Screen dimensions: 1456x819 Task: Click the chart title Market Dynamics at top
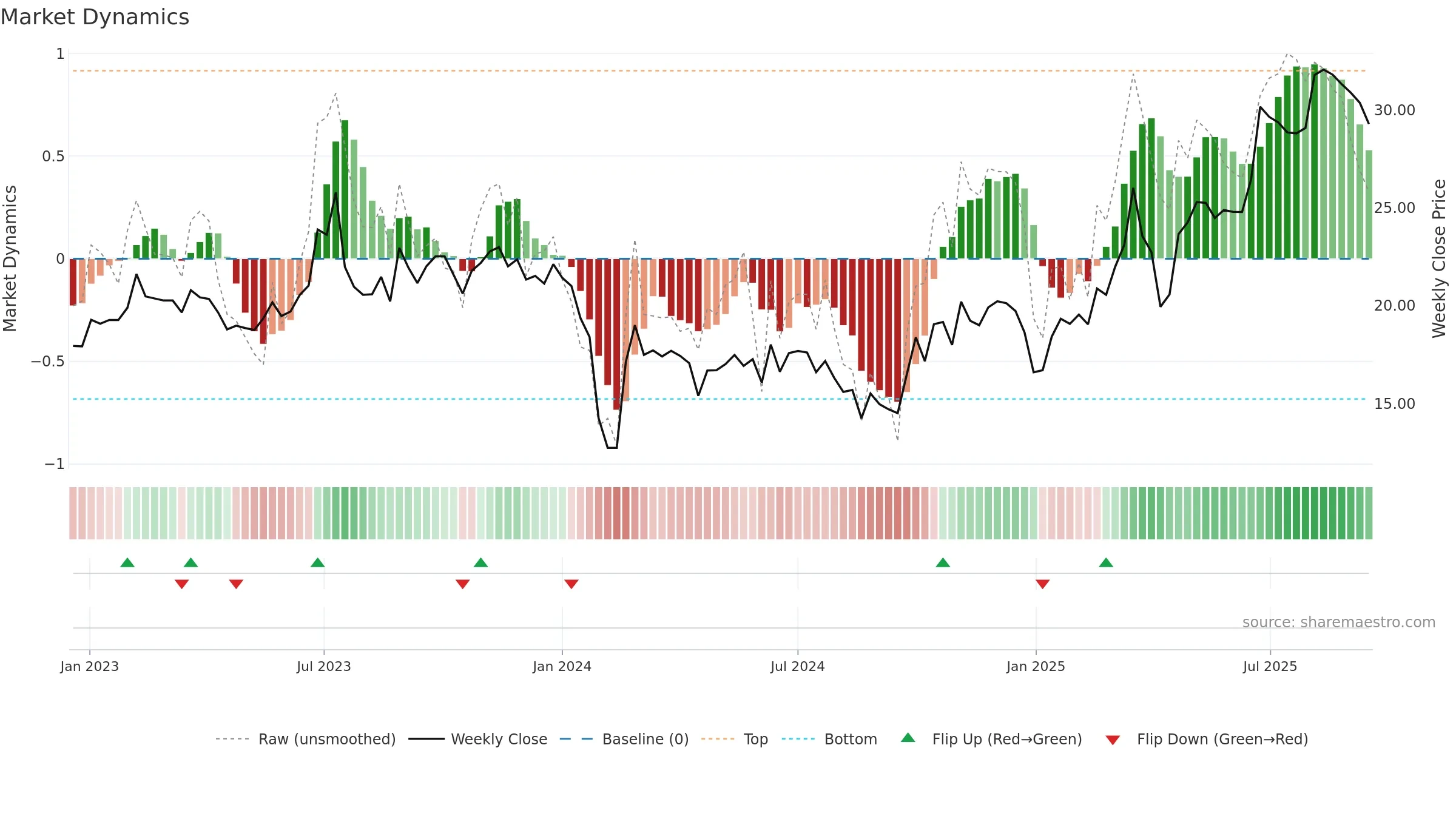click(x=95, y=17)
